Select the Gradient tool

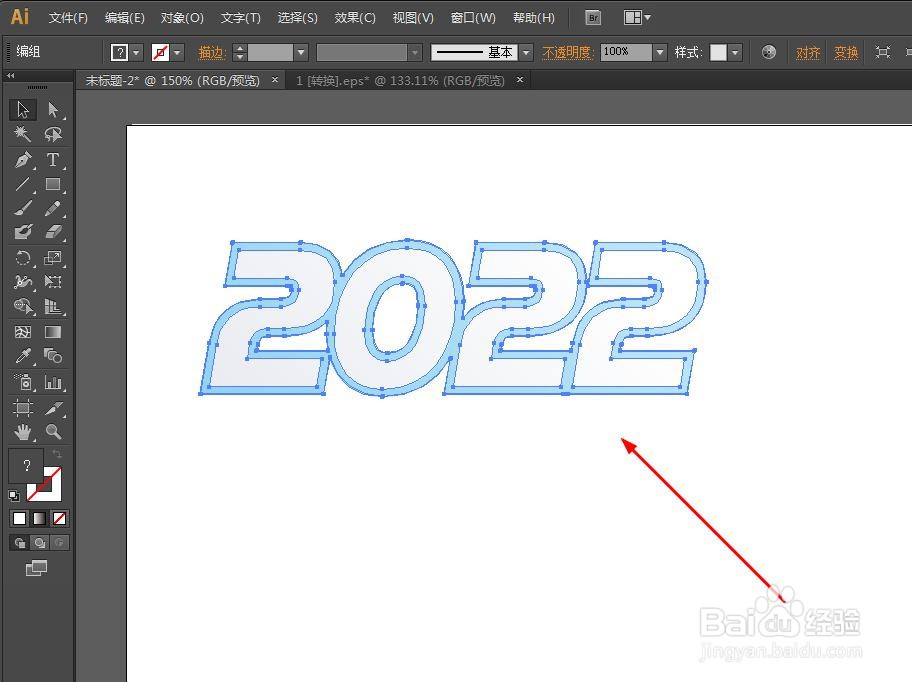[53, 332]
